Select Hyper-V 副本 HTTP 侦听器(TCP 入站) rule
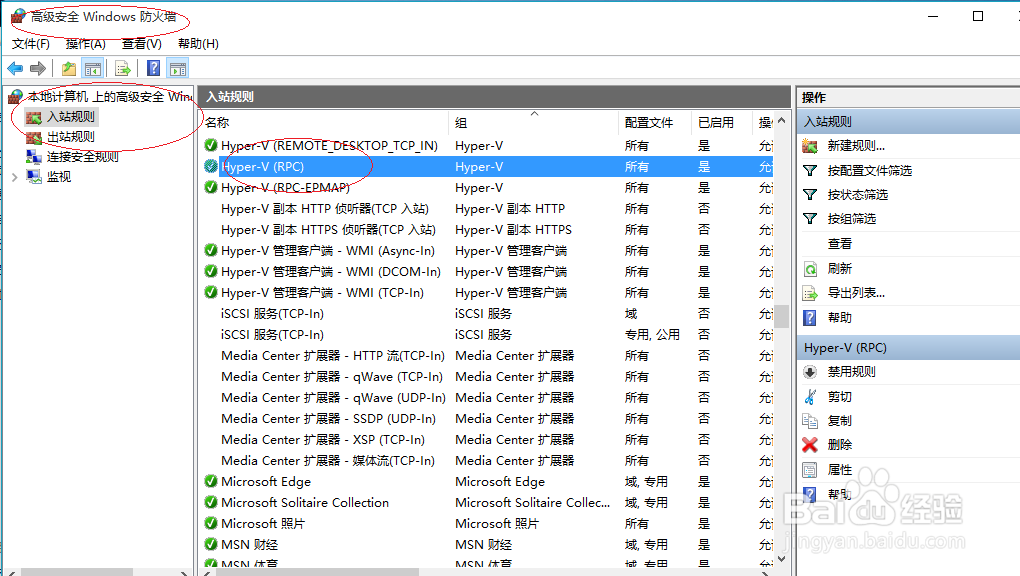The width and height of the screenshot is (1020, 576). click(x=325, y=209)
